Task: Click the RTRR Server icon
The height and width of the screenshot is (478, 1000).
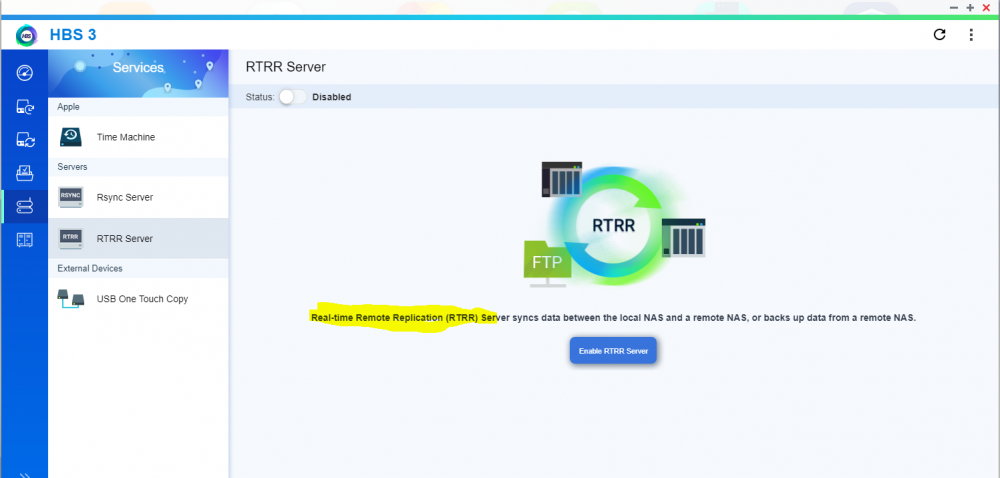Action: (70, 238)
